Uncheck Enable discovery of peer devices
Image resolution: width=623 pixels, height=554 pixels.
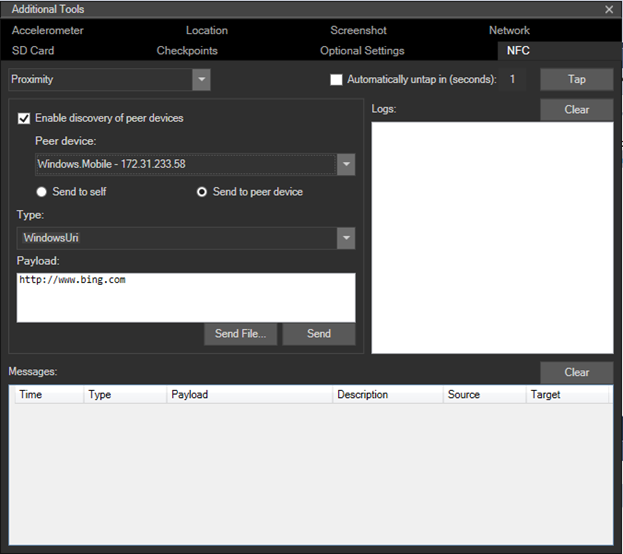[x=24, y=118]
